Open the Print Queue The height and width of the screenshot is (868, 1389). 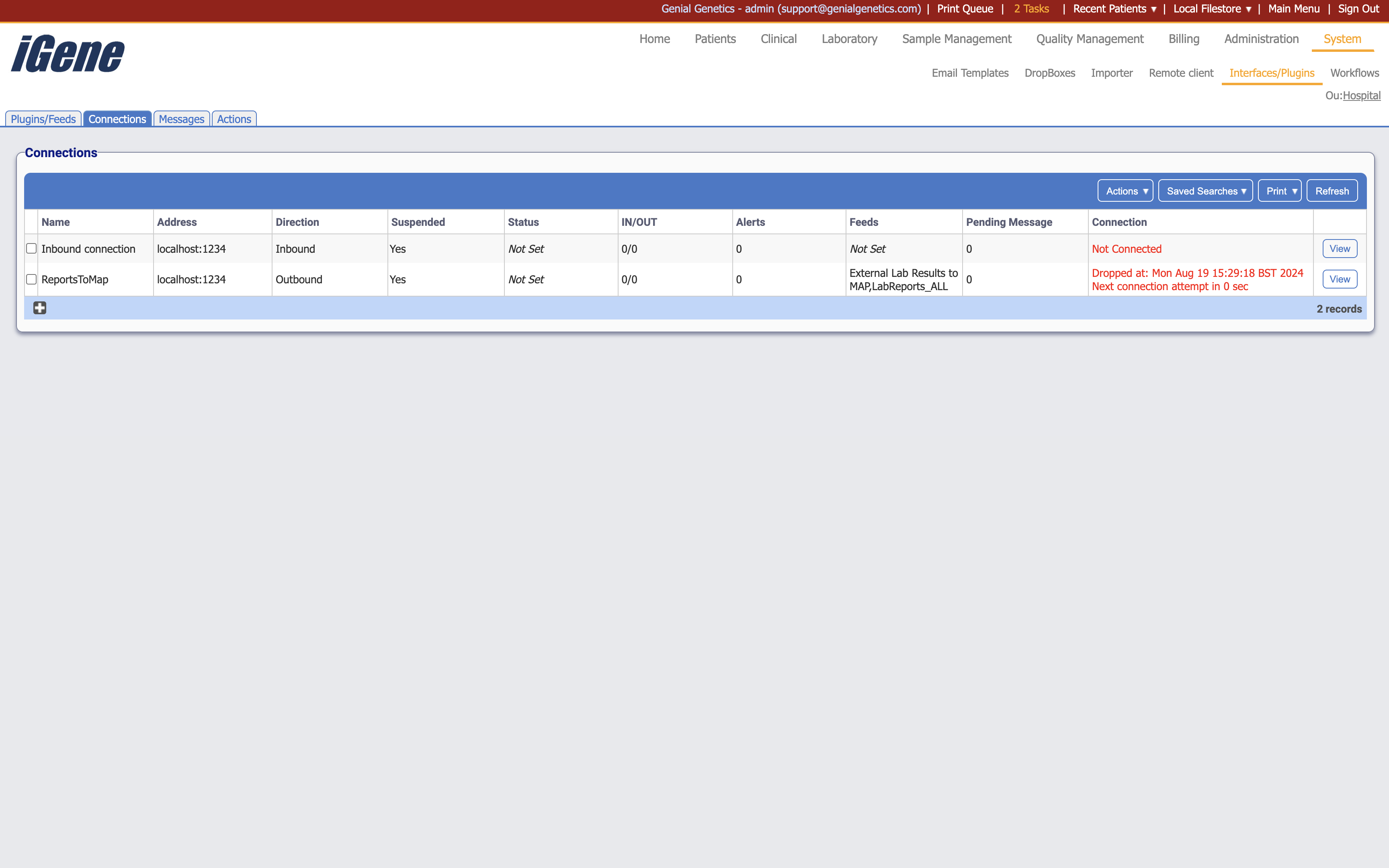click(964, 8)
